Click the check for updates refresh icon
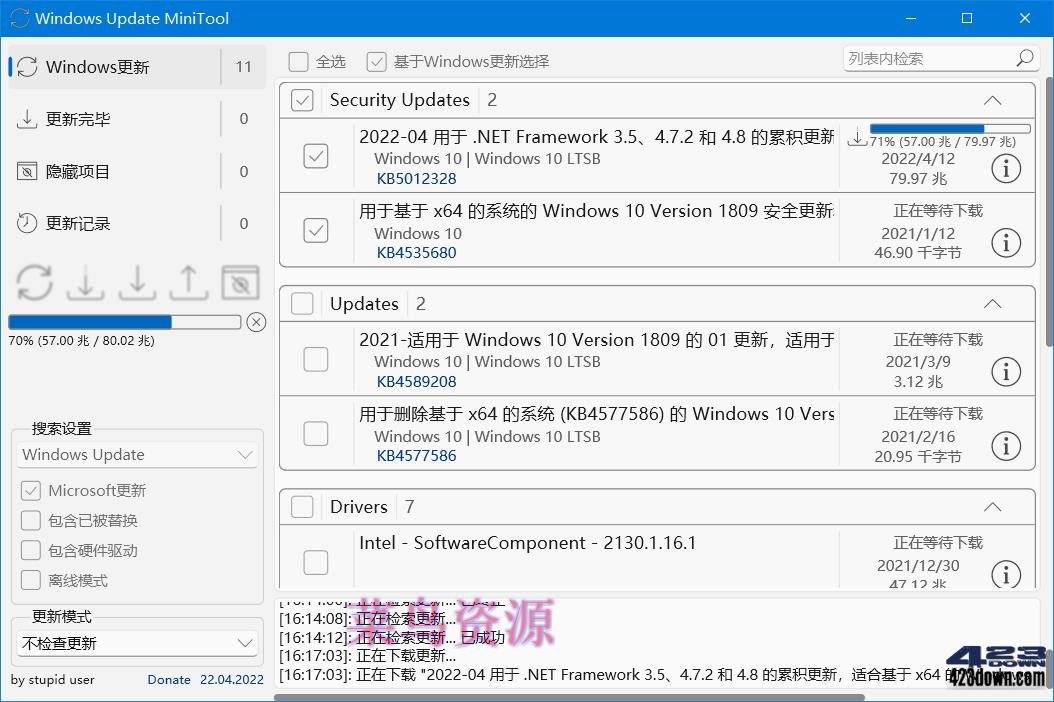 [x=34, y=282]
